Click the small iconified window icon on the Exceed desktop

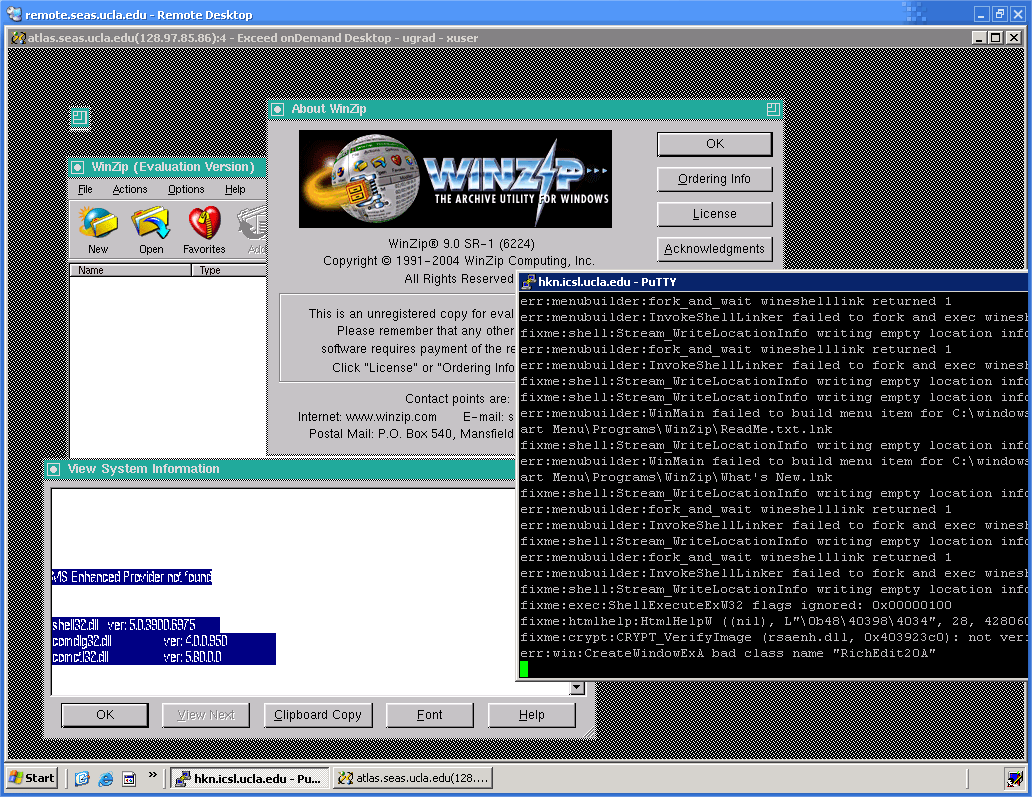tap(80, 118)
